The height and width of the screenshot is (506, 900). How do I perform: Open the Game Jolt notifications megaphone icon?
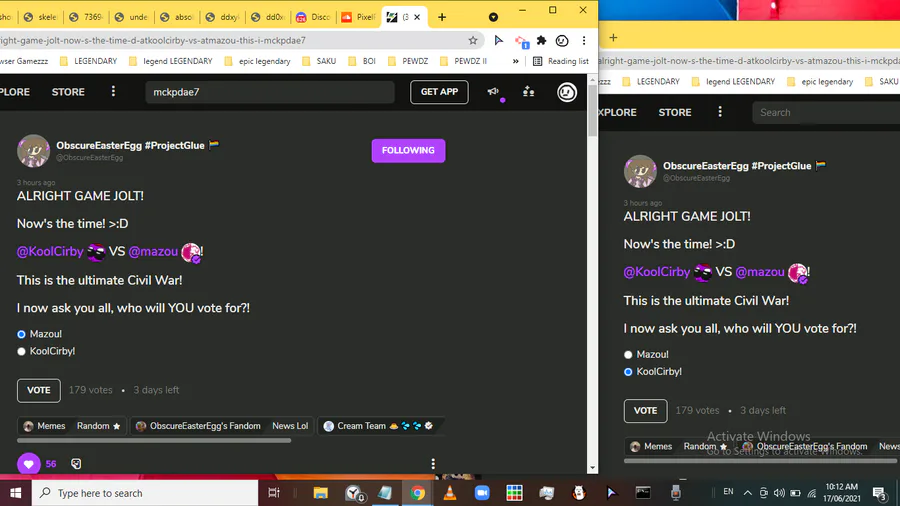click(x=493, y=92)
